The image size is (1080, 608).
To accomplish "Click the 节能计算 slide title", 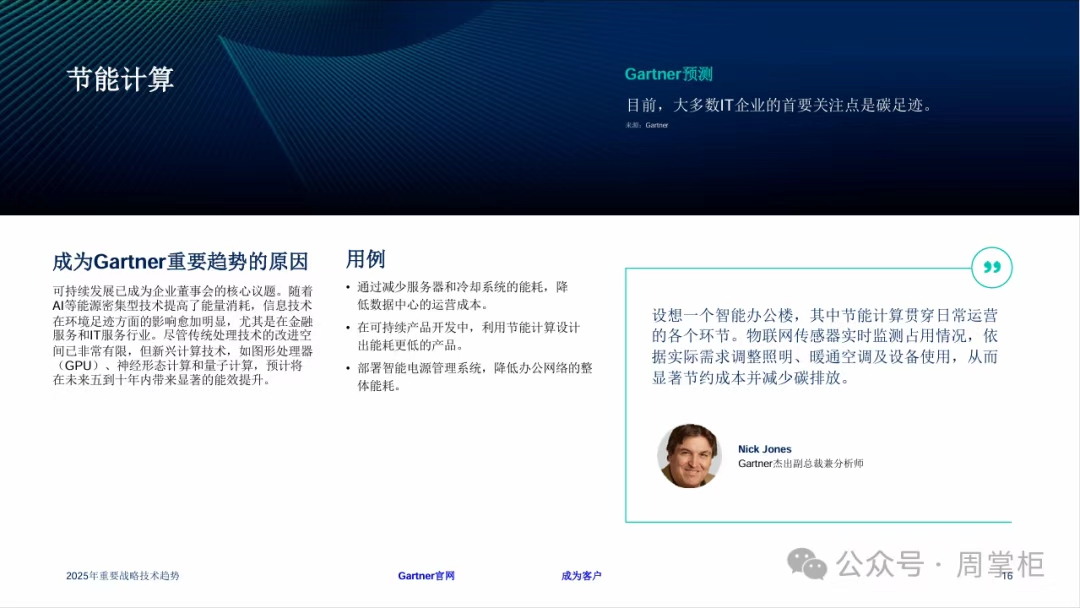I will (x=120, y=80).
